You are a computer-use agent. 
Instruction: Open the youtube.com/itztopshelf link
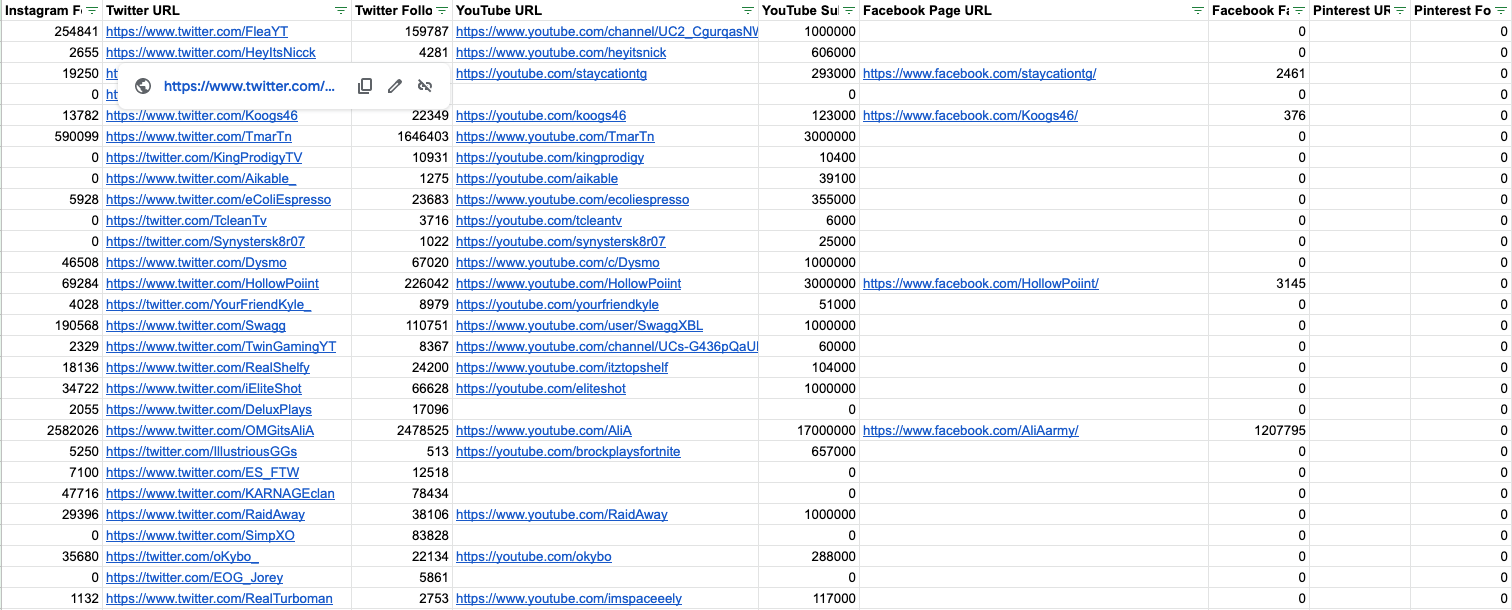pyautogui.click(x=562, y=367)
